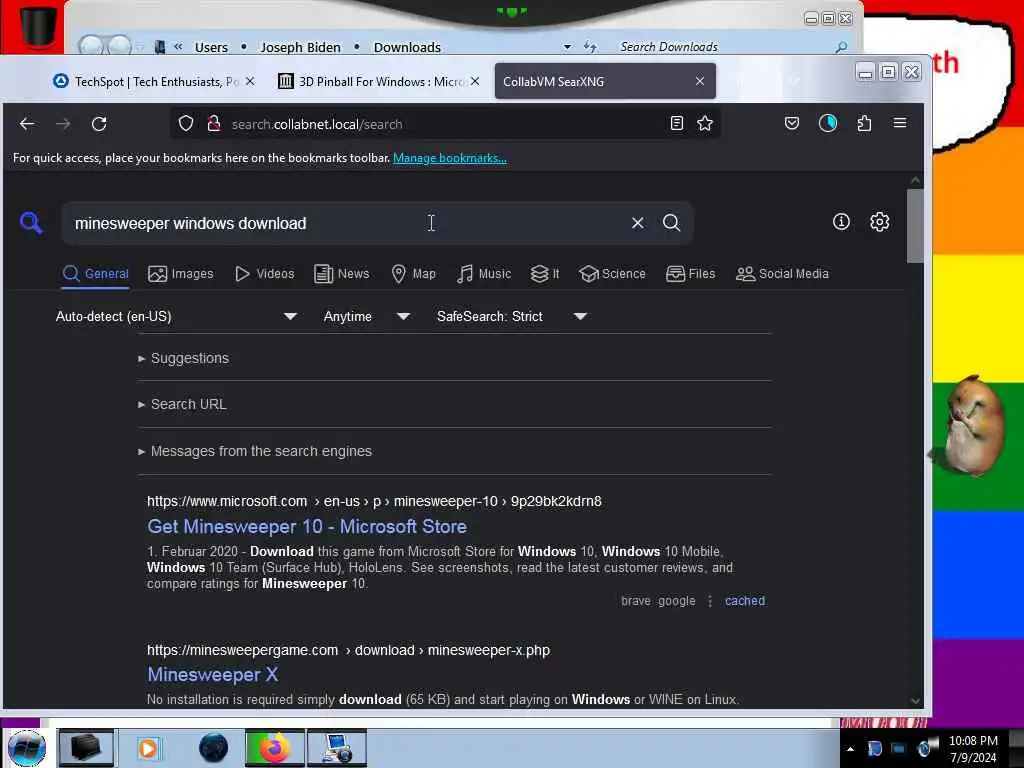This screenshot has width=1024, height=768.
Task: Expand the Search URL section
Action: click(182, 404)
